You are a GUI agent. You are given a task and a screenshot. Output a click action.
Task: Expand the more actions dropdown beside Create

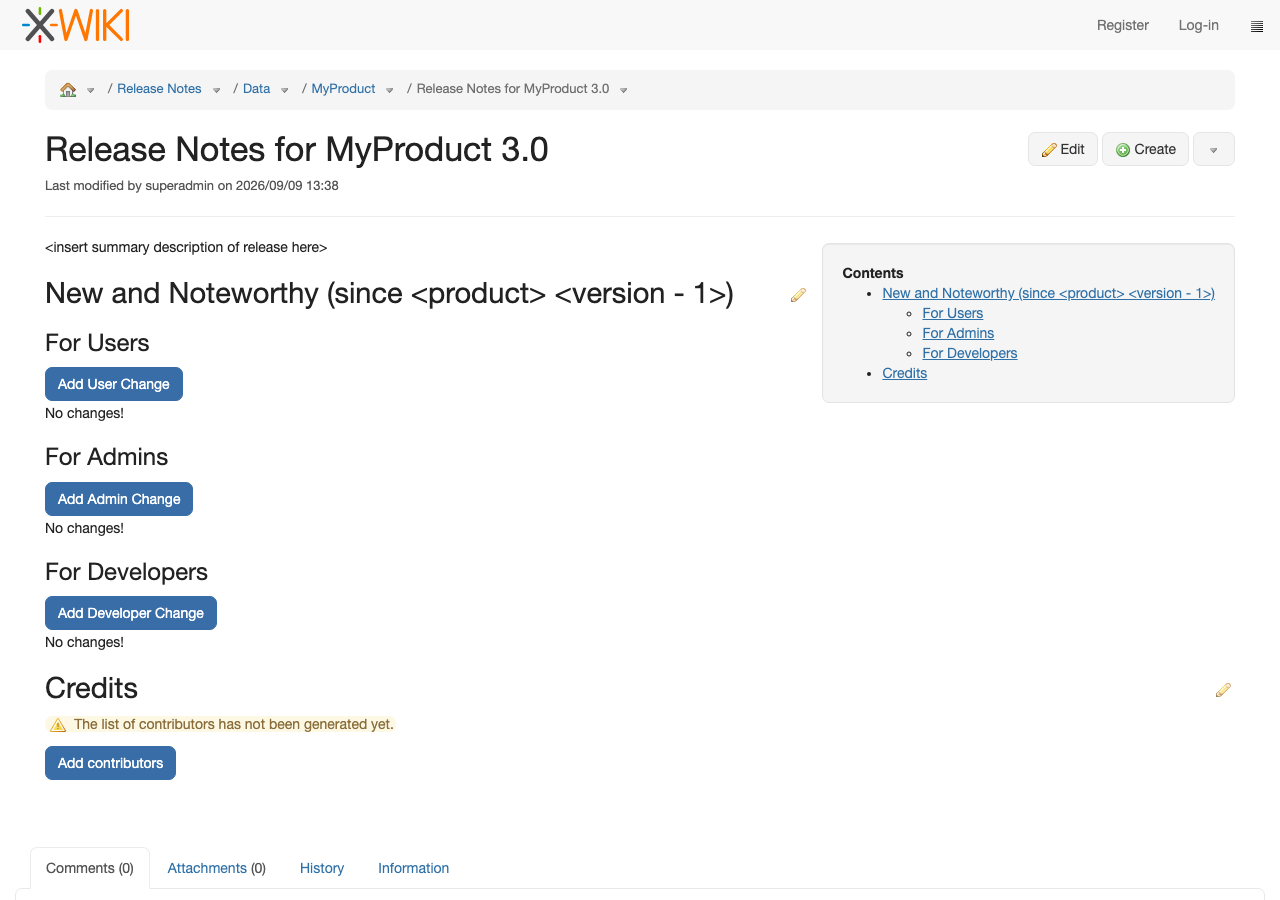tap(1214, 149)
